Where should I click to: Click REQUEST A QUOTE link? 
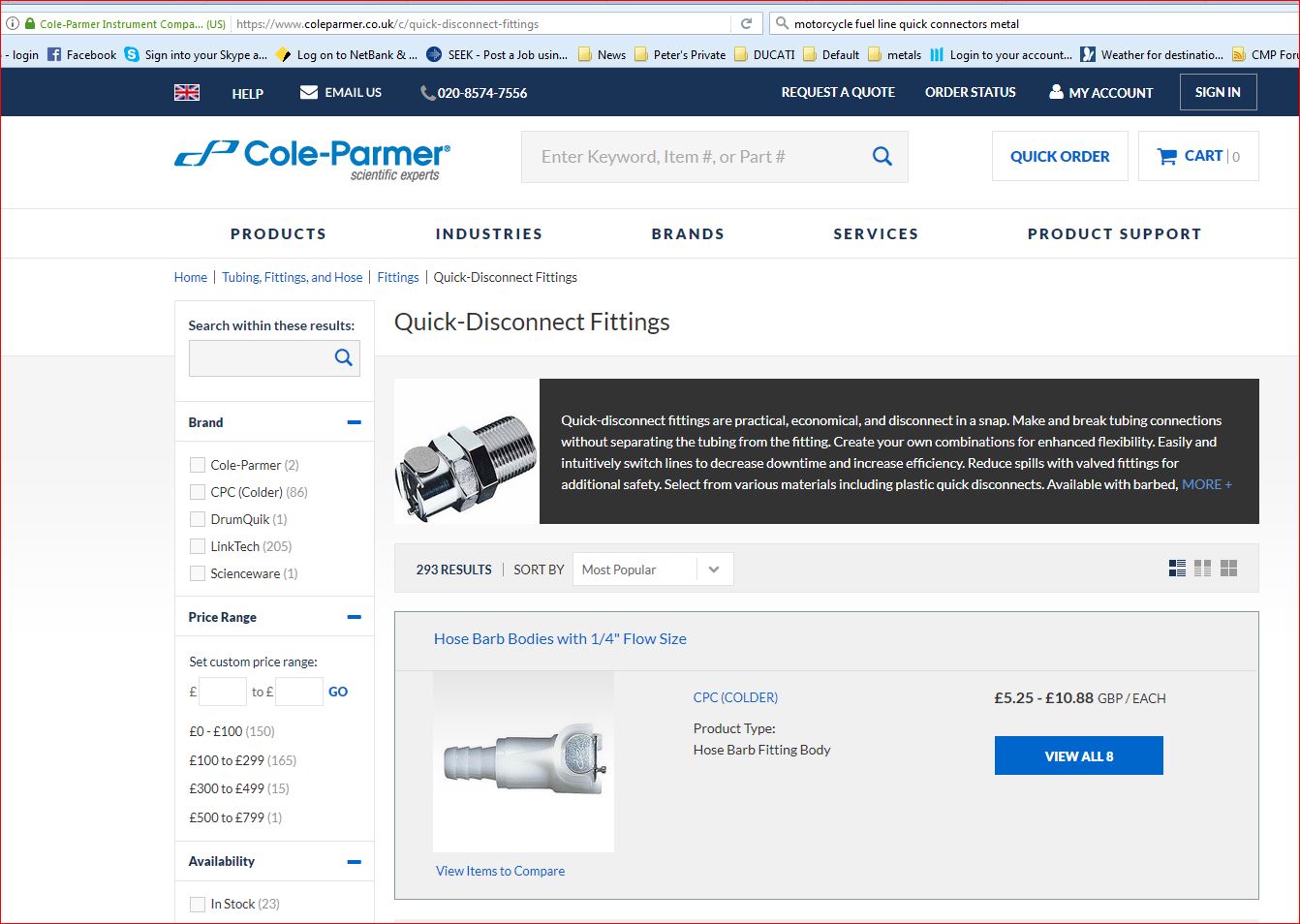pyautogui.click(x=838, y=92)
